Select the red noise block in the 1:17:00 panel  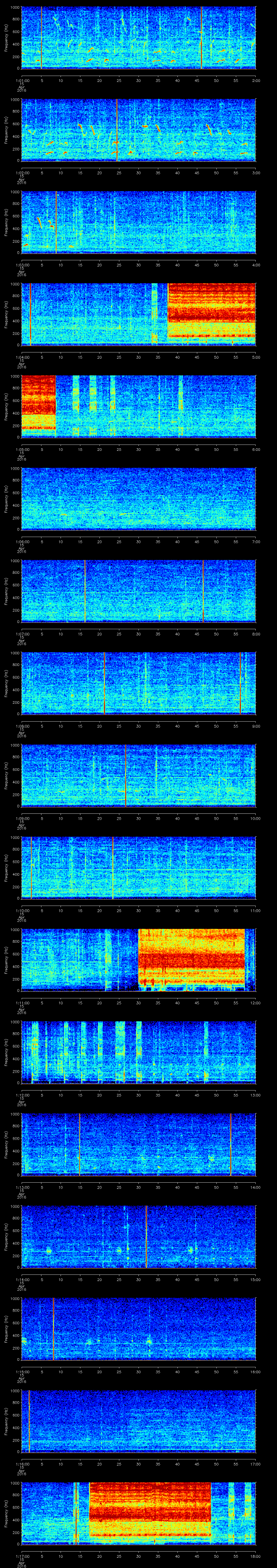(150, 1510)
